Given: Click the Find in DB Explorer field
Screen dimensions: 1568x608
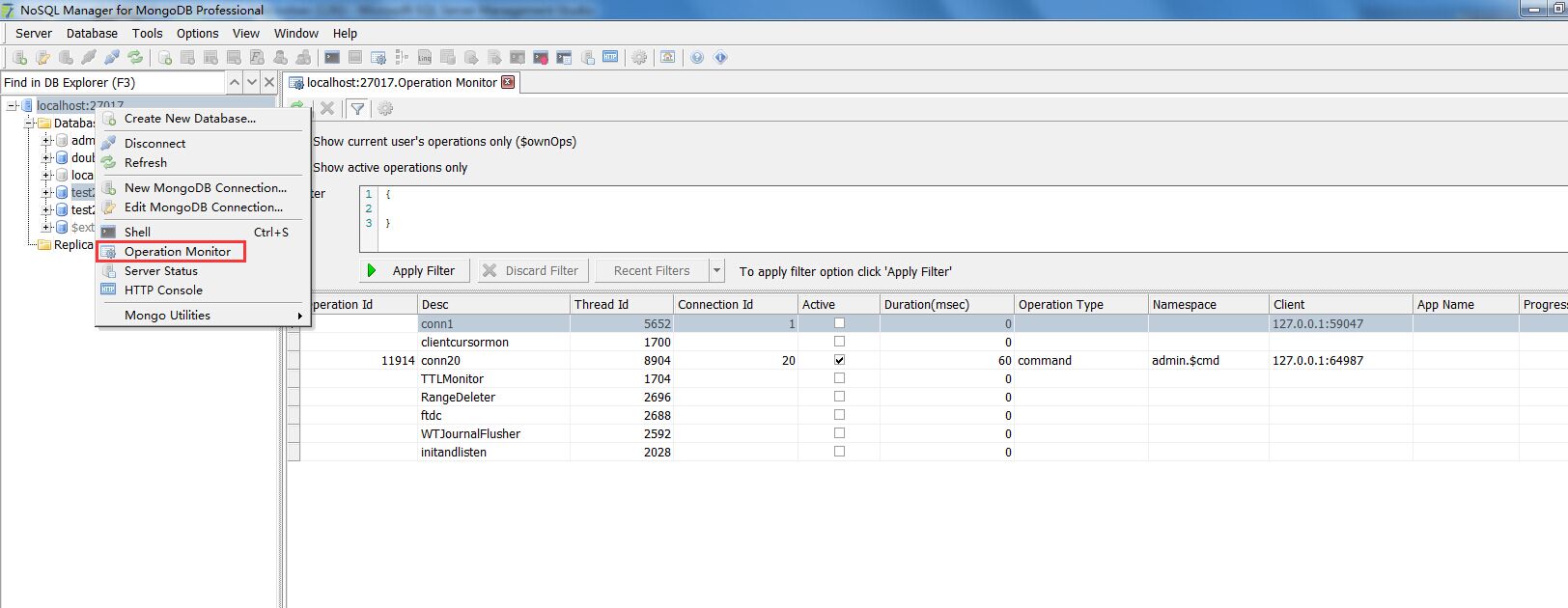Looking at the screenshot, I should coord(111,83).
